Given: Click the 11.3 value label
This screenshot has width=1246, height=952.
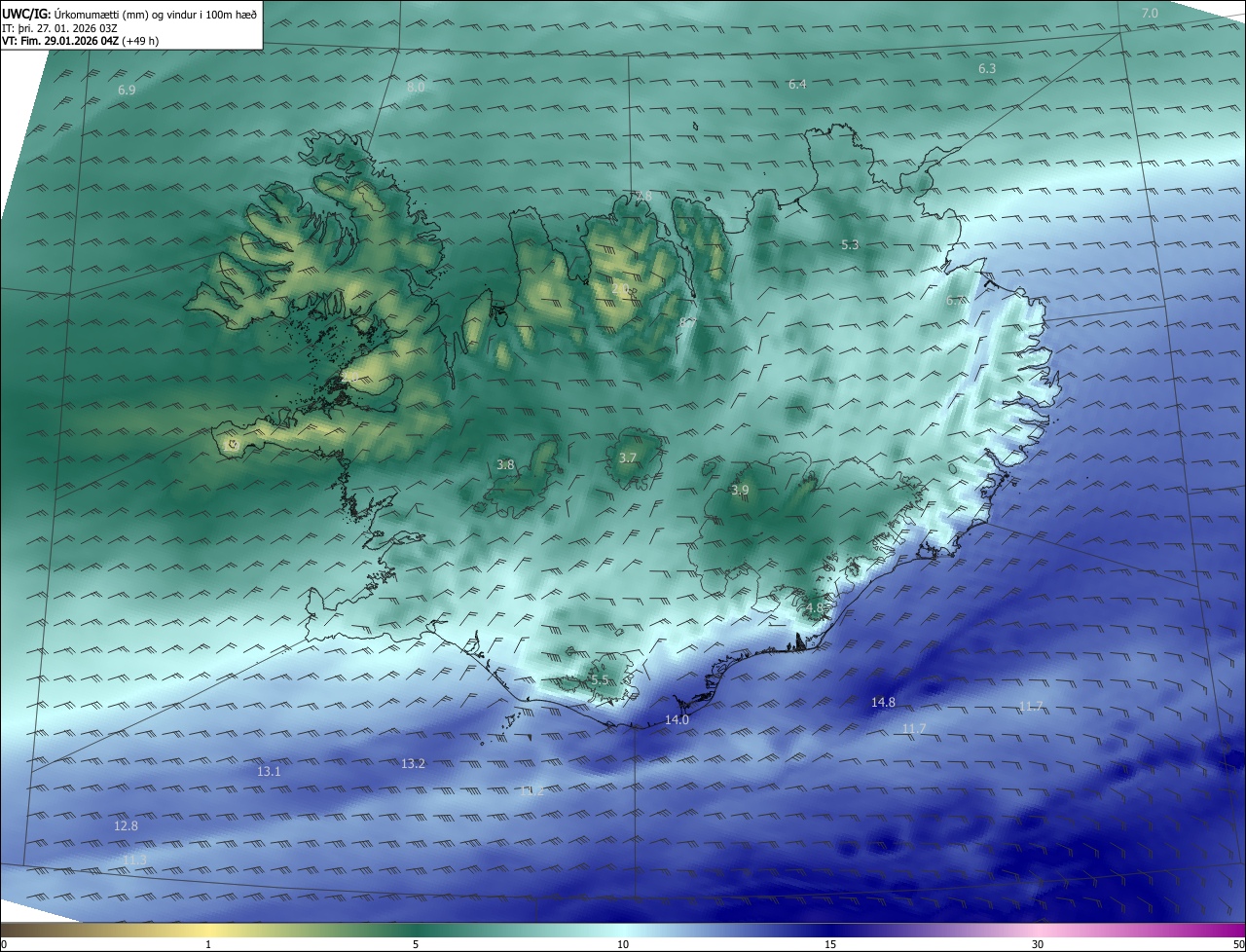Looking at the screenshot, I should (x=135, y=860).
